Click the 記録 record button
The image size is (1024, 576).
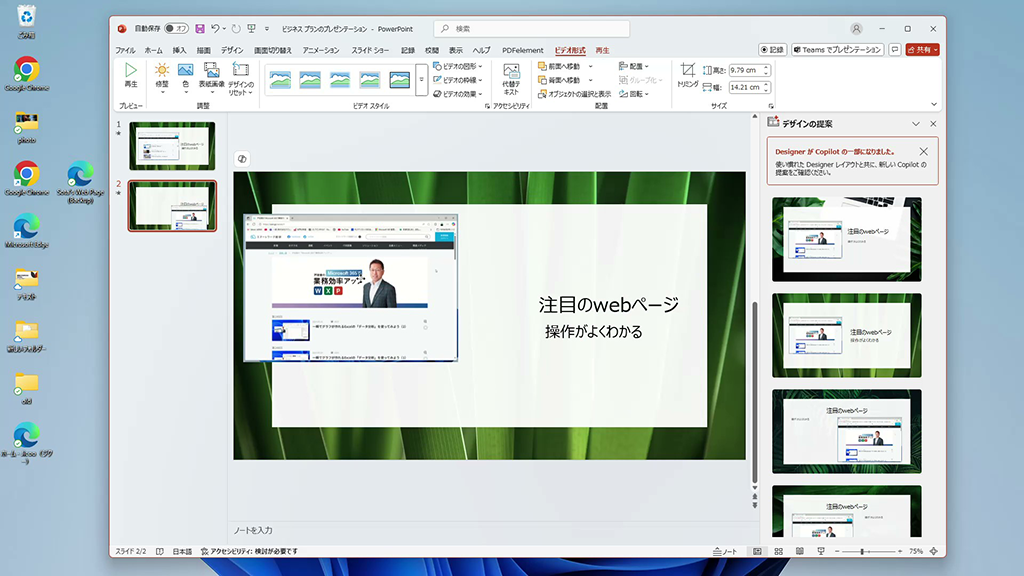773,50
